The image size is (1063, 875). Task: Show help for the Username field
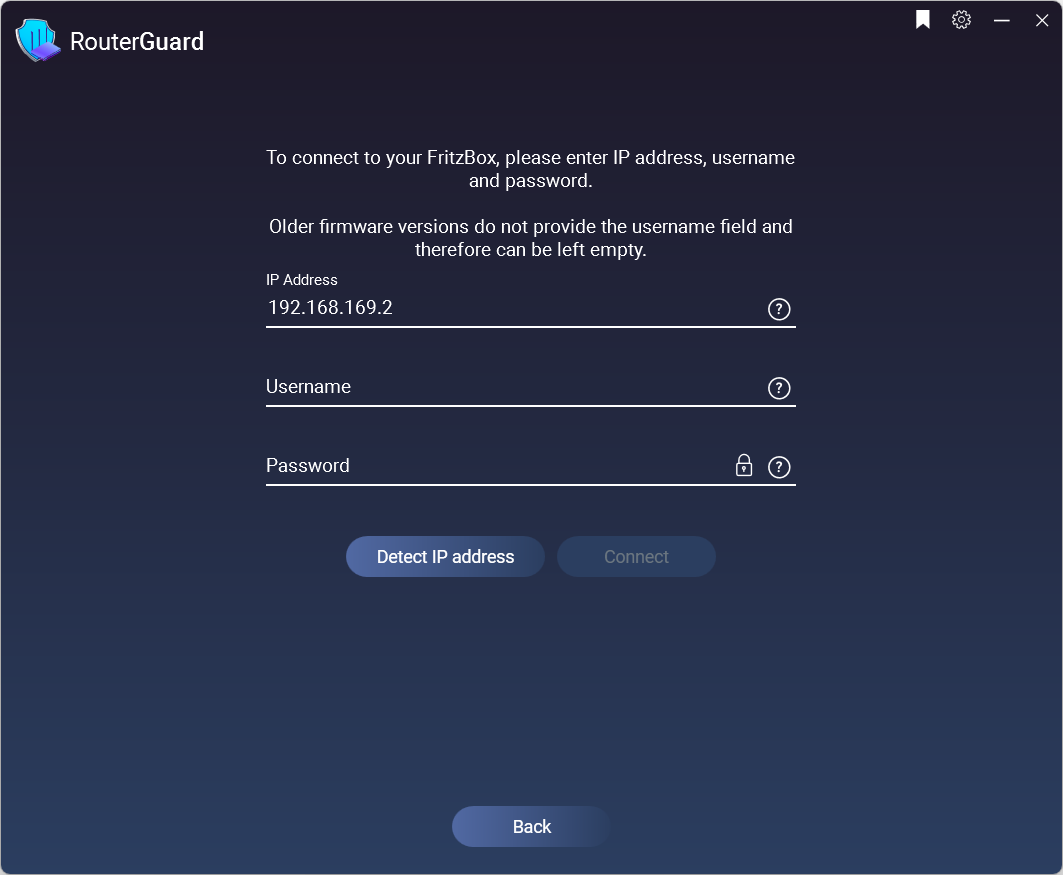779,388
